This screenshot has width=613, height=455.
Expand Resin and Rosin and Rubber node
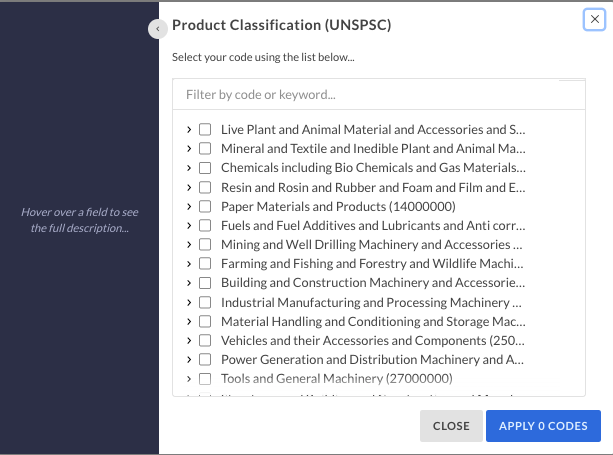[189, 187]
